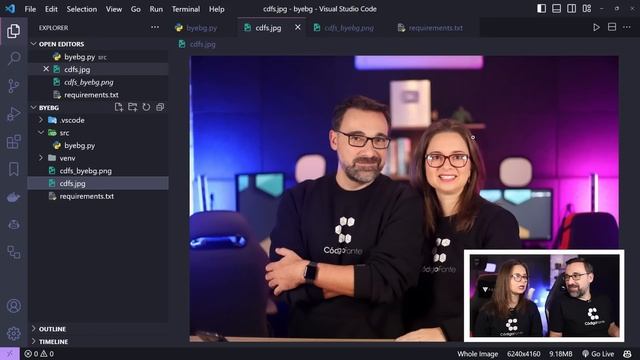Open the Search view in activity bar
The height and width of the screenshot is (360, 640).
tap(13, 58)
